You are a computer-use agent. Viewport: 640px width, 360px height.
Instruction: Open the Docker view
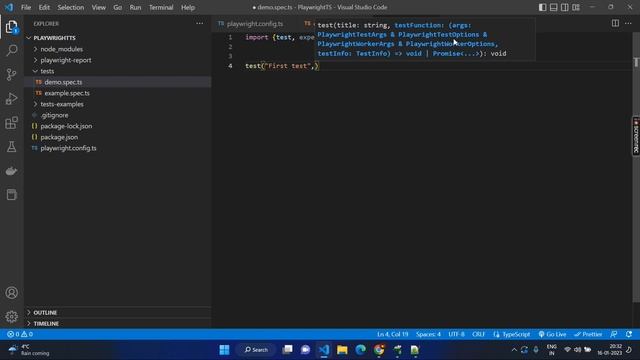point(11,171)
